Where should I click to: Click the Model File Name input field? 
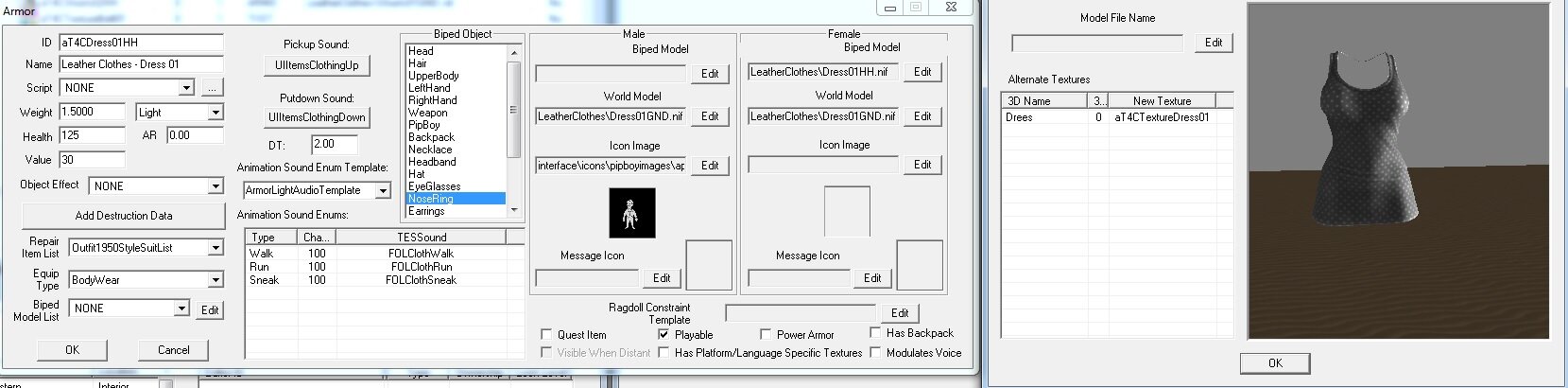click(x=1097, y=43)
